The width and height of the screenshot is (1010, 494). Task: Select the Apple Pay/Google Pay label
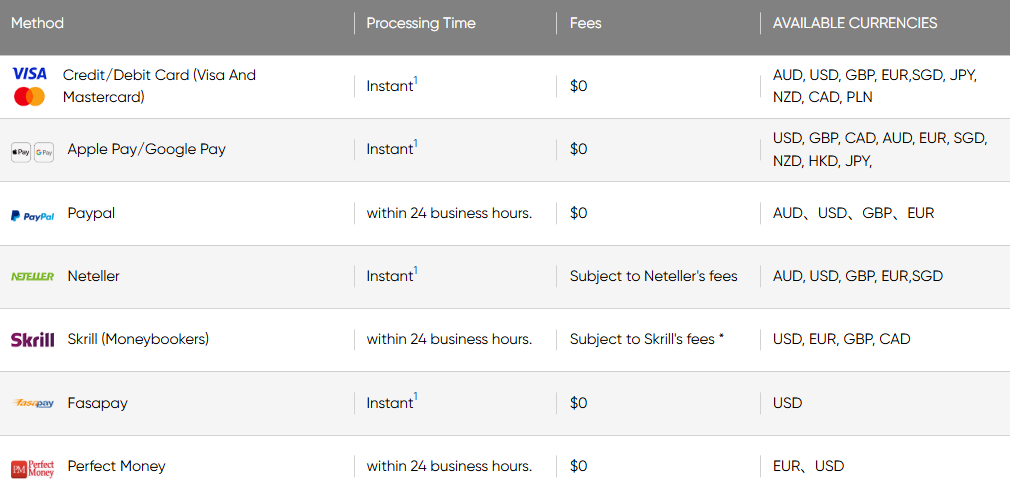point(147,149)
